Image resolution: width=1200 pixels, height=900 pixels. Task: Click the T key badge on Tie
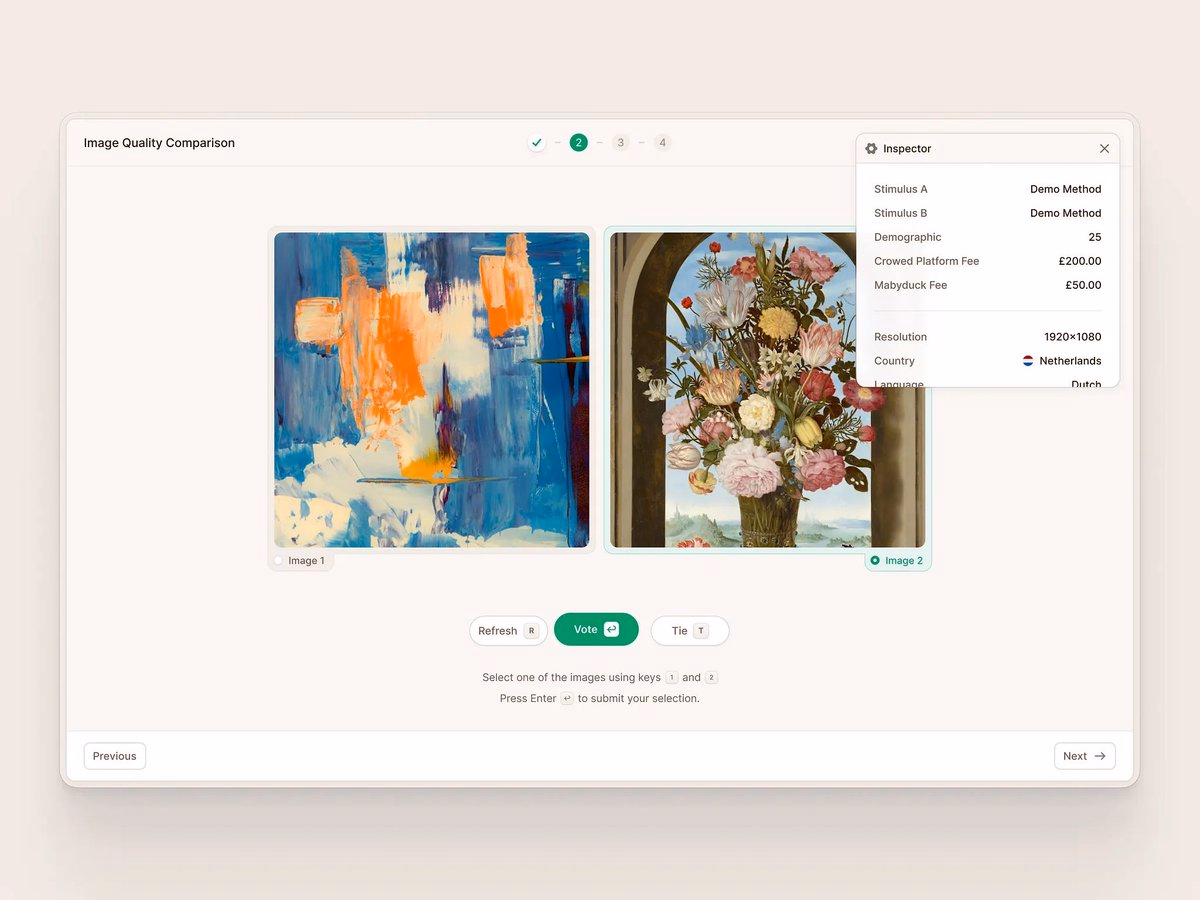pos(701,631)
